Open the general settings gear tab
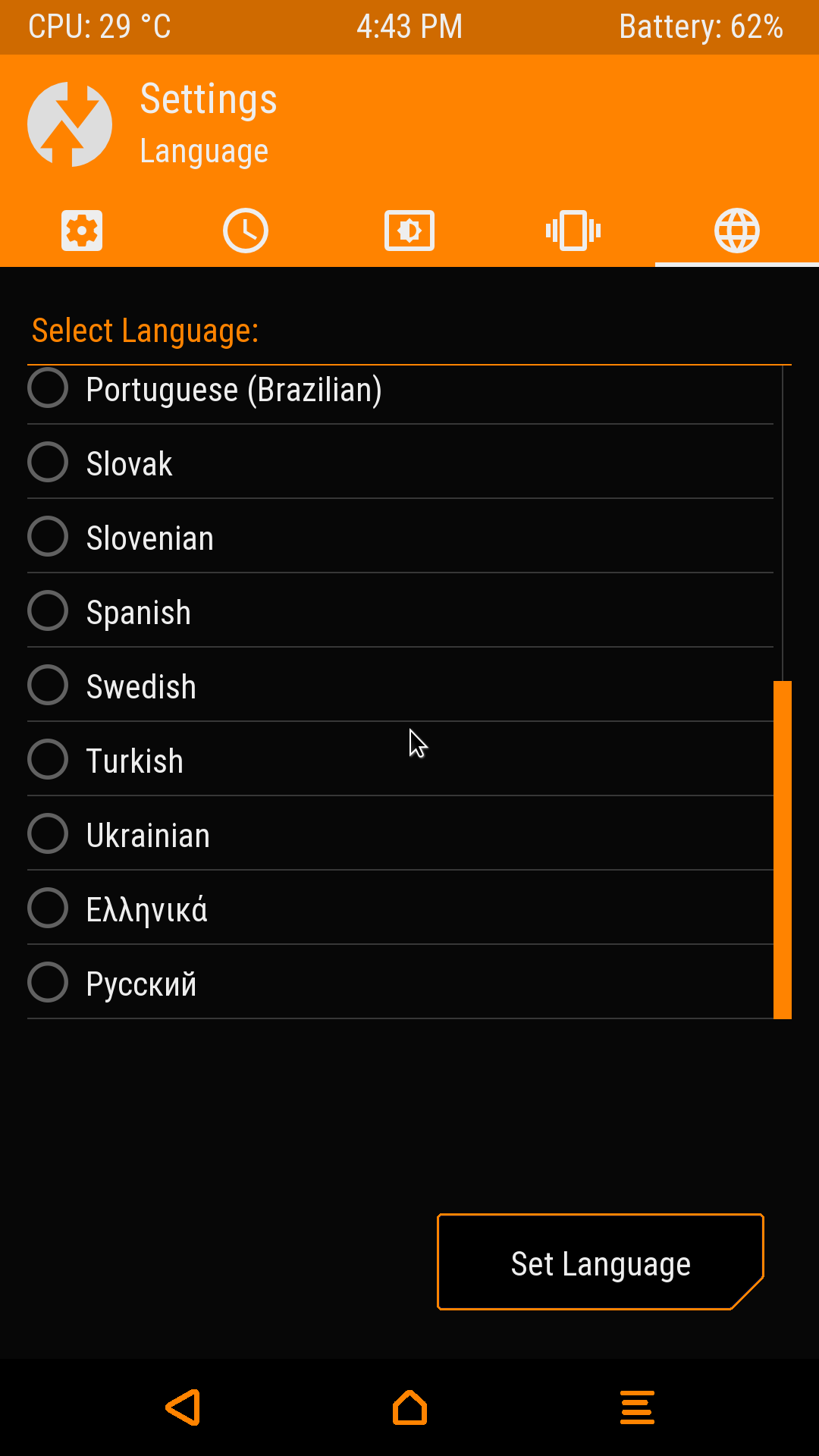Screen dimensions: 819x1456 (82, 231)
